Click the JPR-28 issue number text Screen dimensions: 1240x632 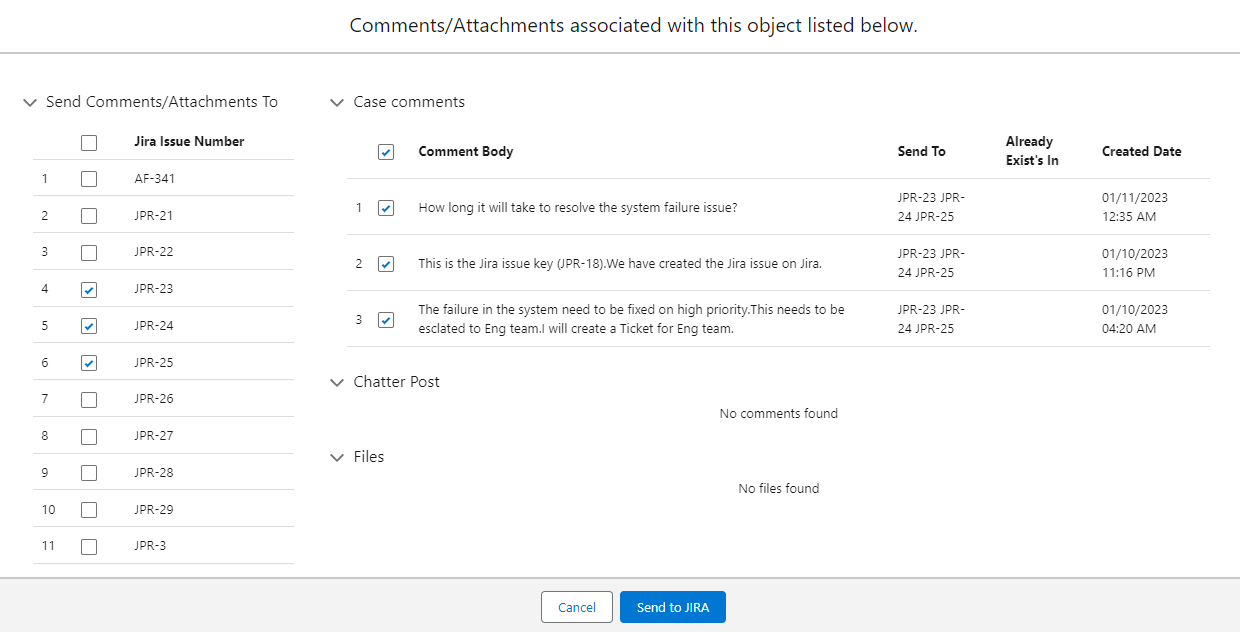pos(154,473)
